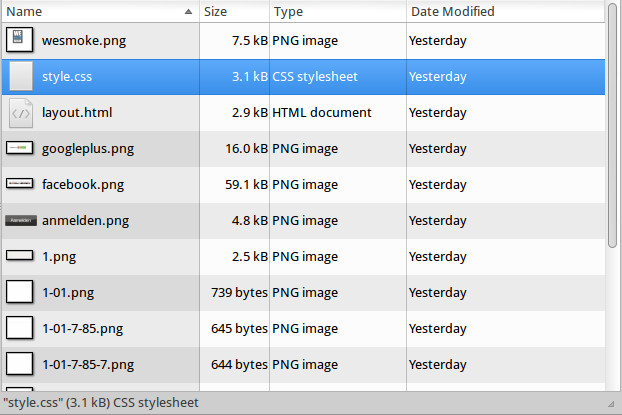The height and width of the screenshot is (415, 622).
Task: Select the 1-01-7-85-7.png file icon
Action: tap(20, 364)
